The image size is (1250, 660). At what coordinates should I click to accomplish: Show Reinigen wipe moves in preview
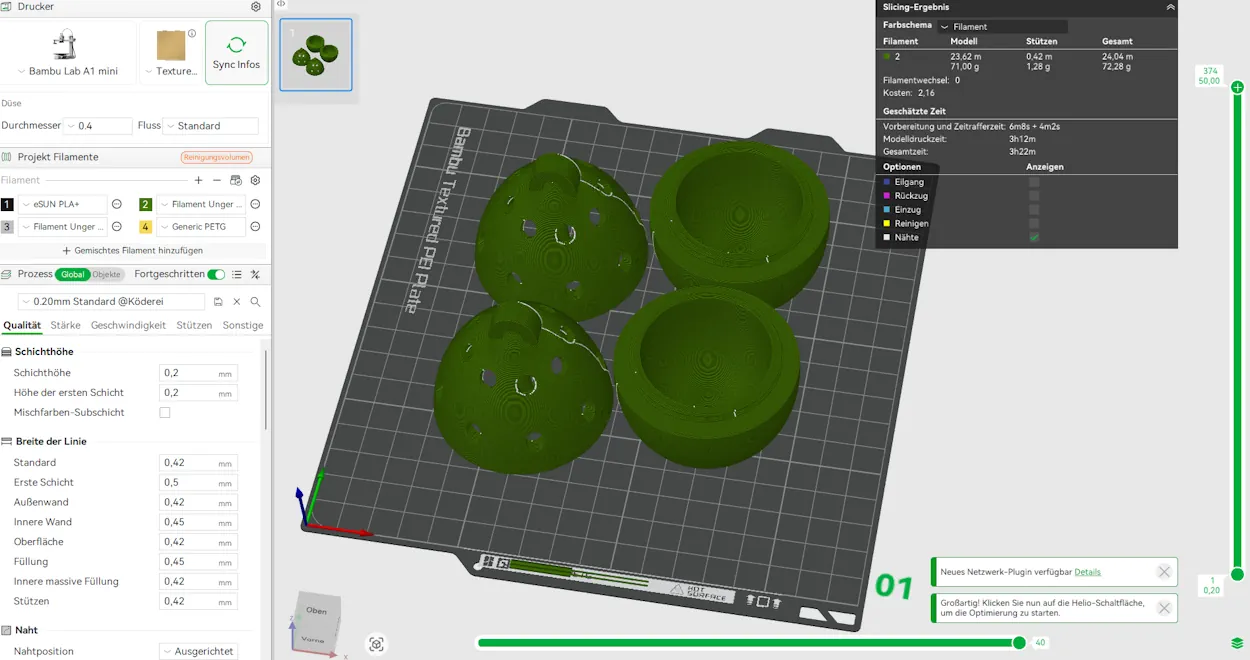click(1034, 223)
